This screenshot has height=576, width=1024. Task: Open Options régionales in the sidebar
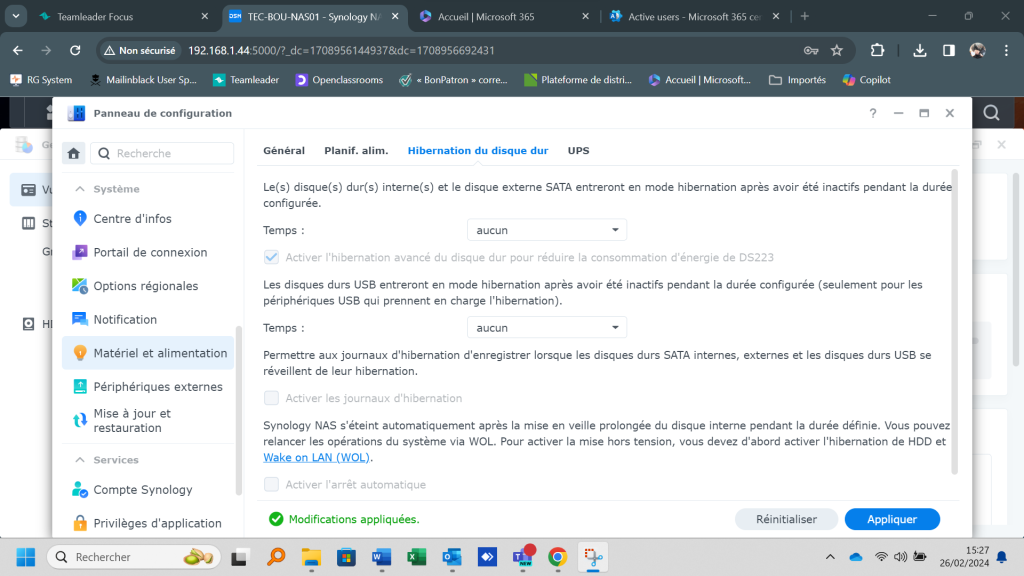[145, 286]
